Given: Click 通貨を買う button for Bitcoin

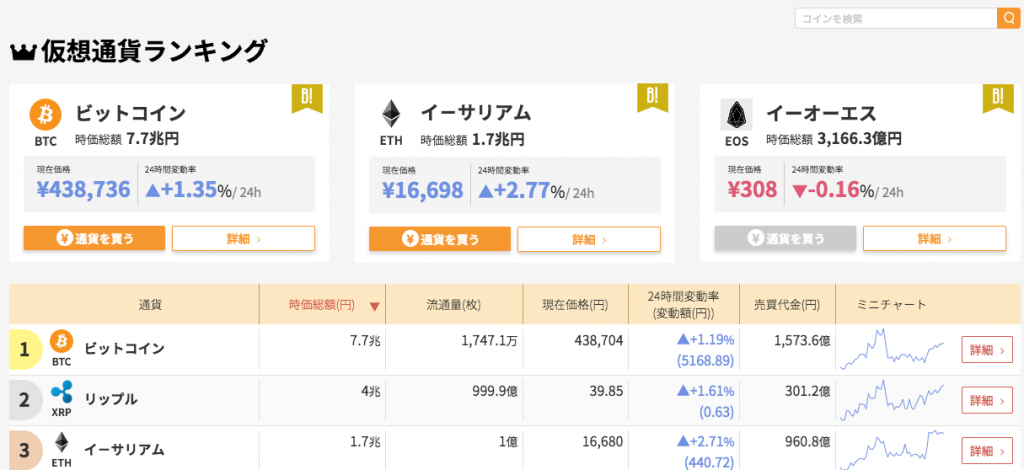Looking at the screenshot, I should pos(94,239).
